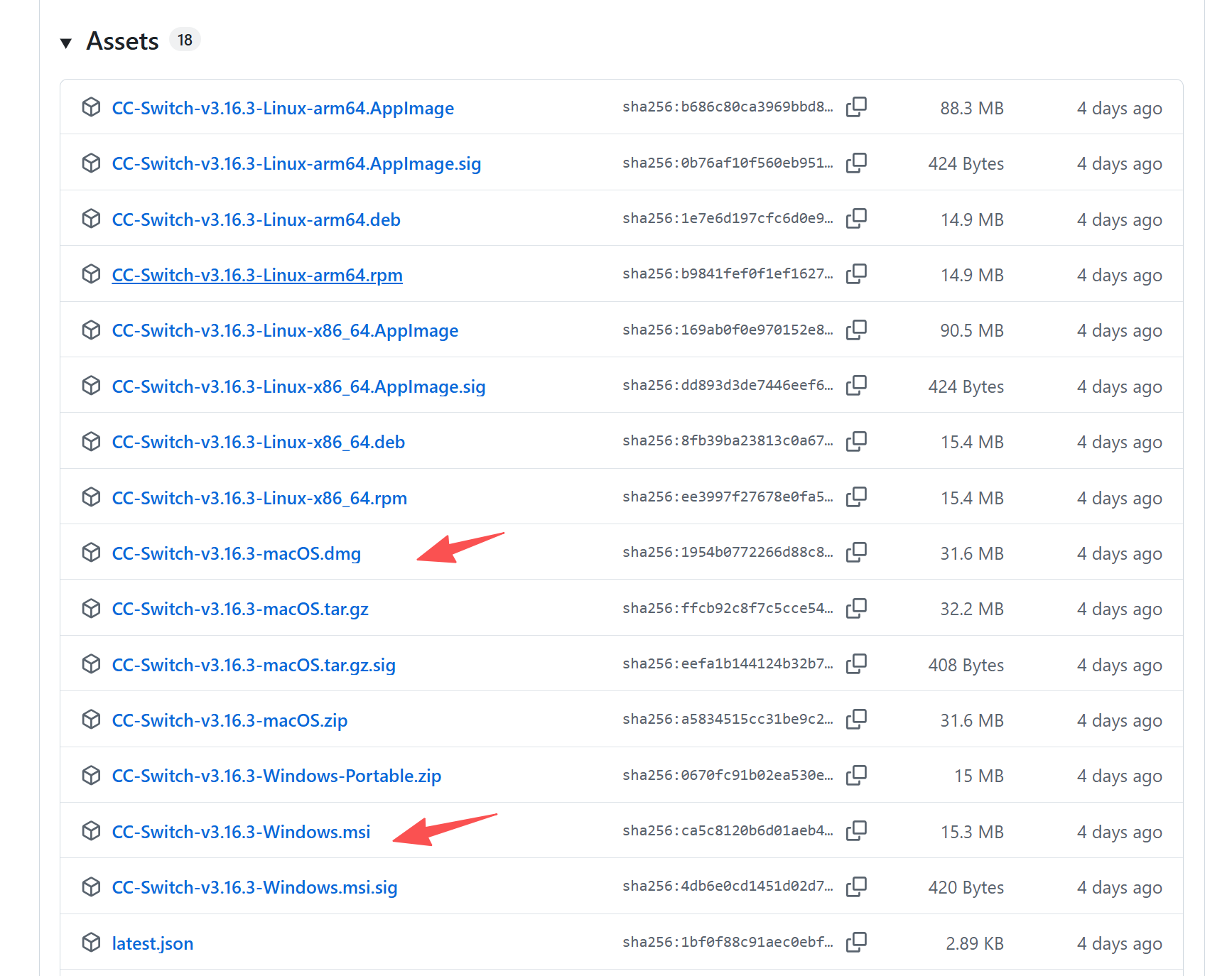
Task: Copy the macOS.tar.gz SHA256 hash
Action: [x=856, y=608]
